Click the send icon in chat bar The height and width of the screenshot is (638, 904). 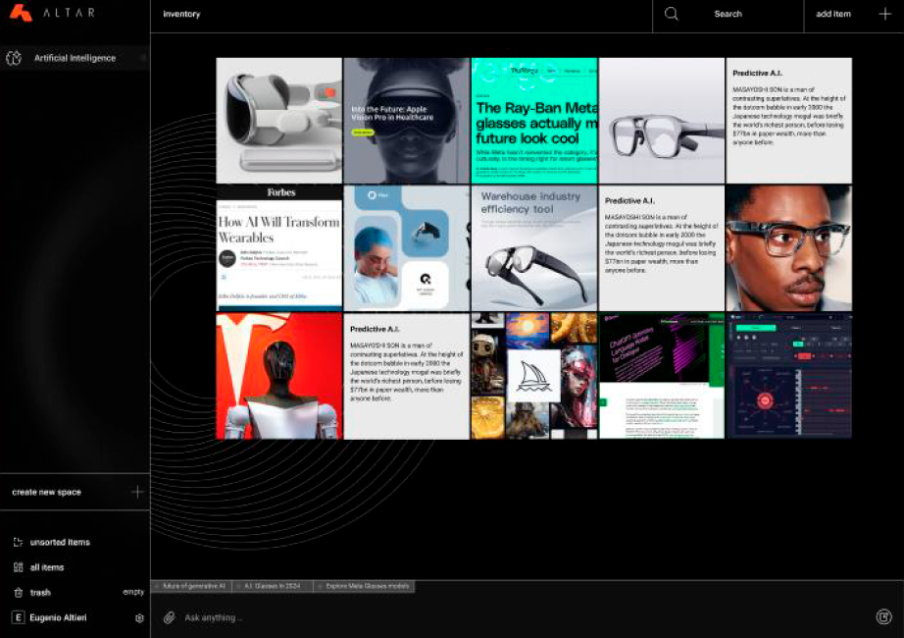(x=883, y=617)
